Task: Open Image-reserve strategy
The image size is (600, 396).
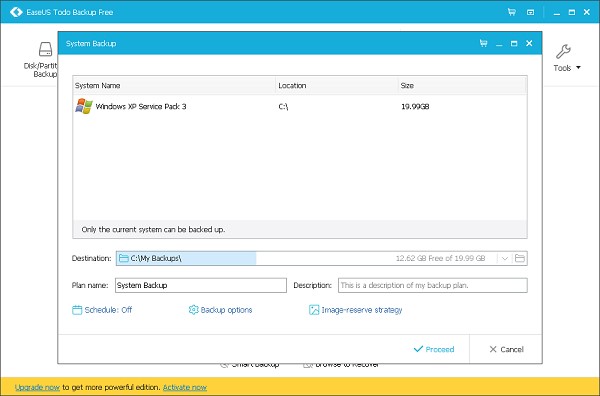Action: 355,310
